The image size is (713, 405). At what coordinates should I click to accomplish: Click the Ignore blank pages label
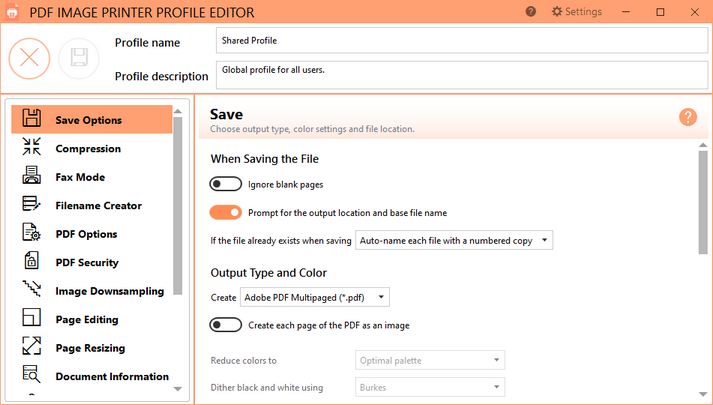click(x=286, y=185)
